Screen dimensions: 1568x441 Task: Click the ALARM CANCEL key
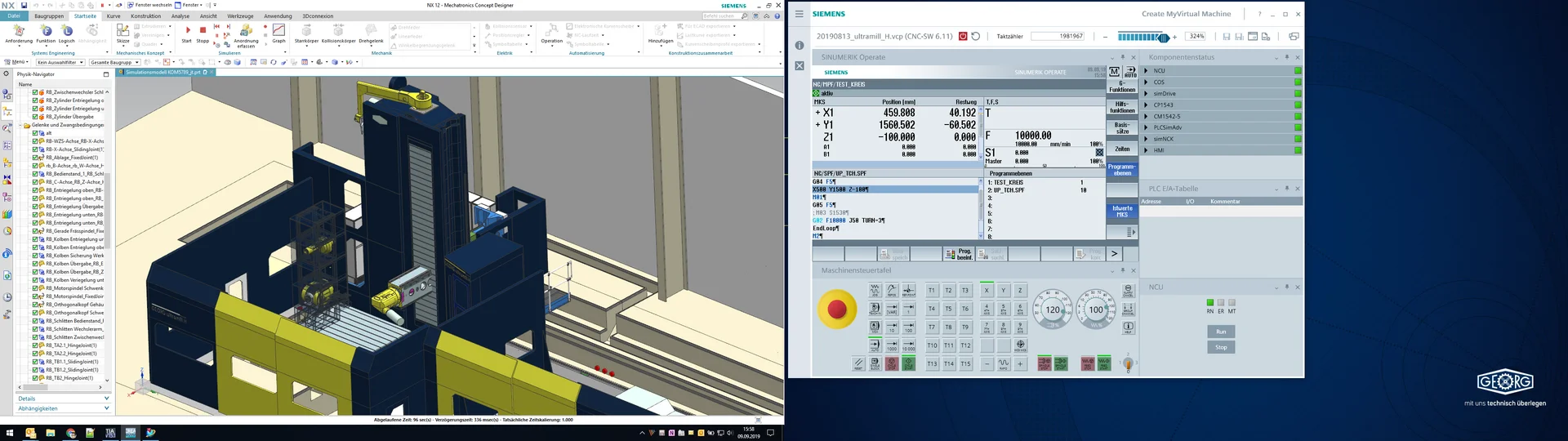1128,291
